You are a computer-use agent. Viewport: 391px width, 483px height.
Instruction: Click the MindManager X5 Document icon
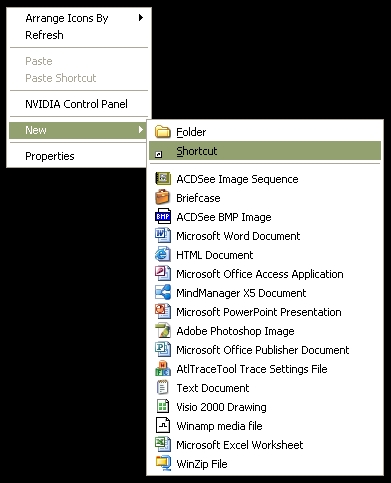163,293
